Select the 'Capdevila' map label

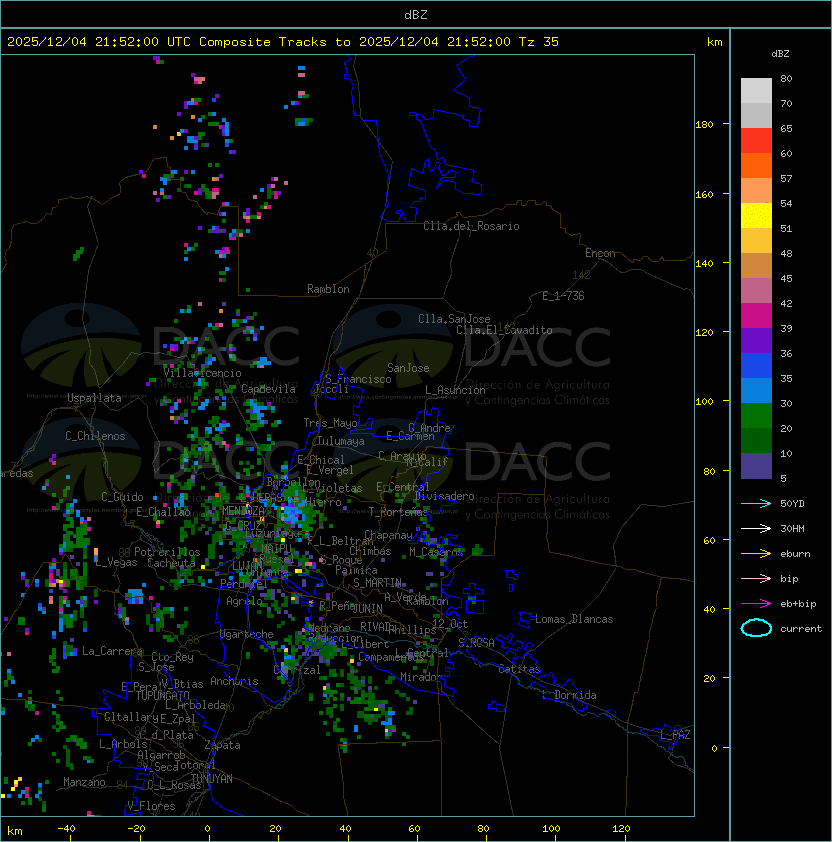(x=268, y=389)
